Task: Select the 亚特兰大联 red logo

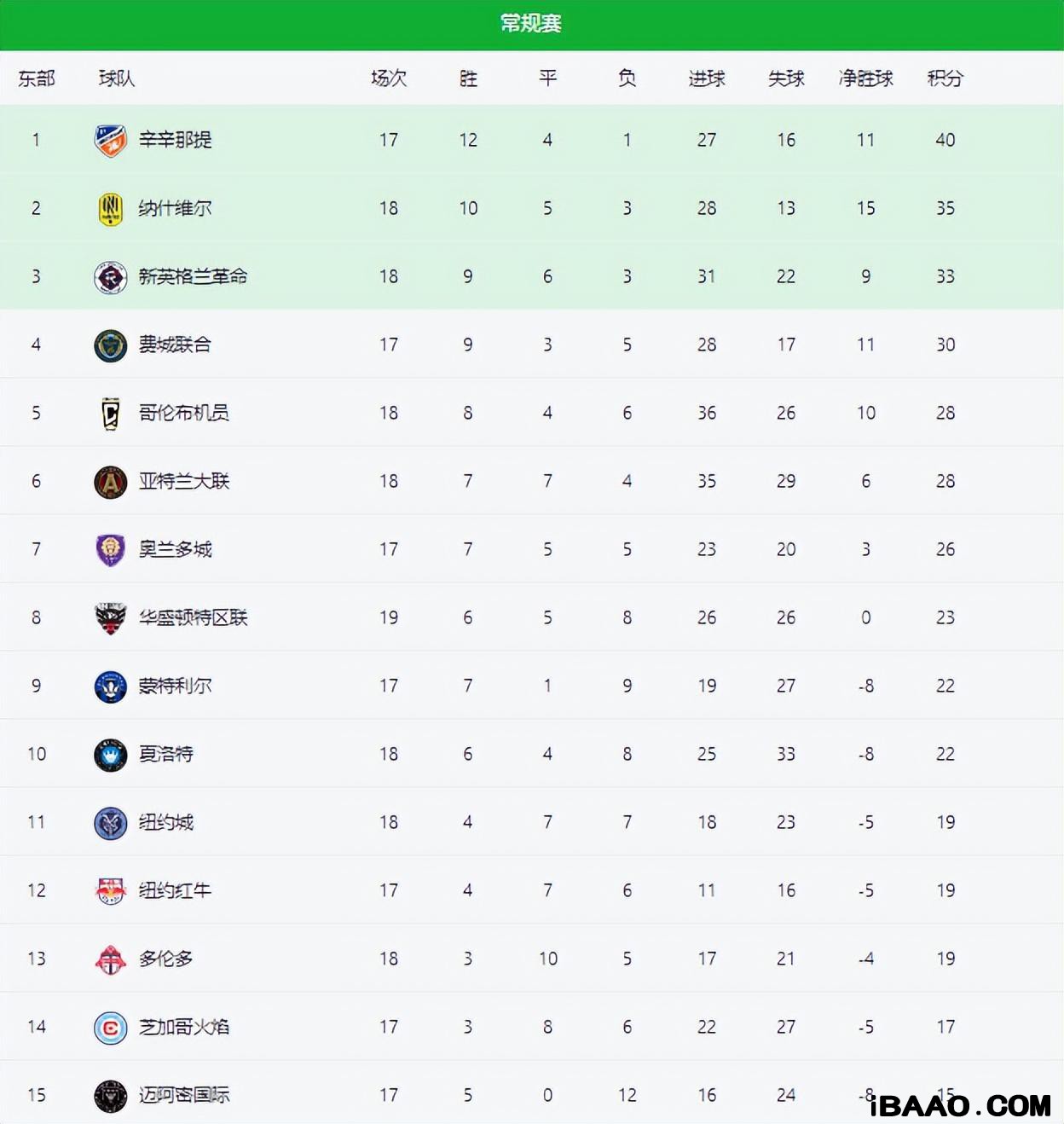Action: 110,481
